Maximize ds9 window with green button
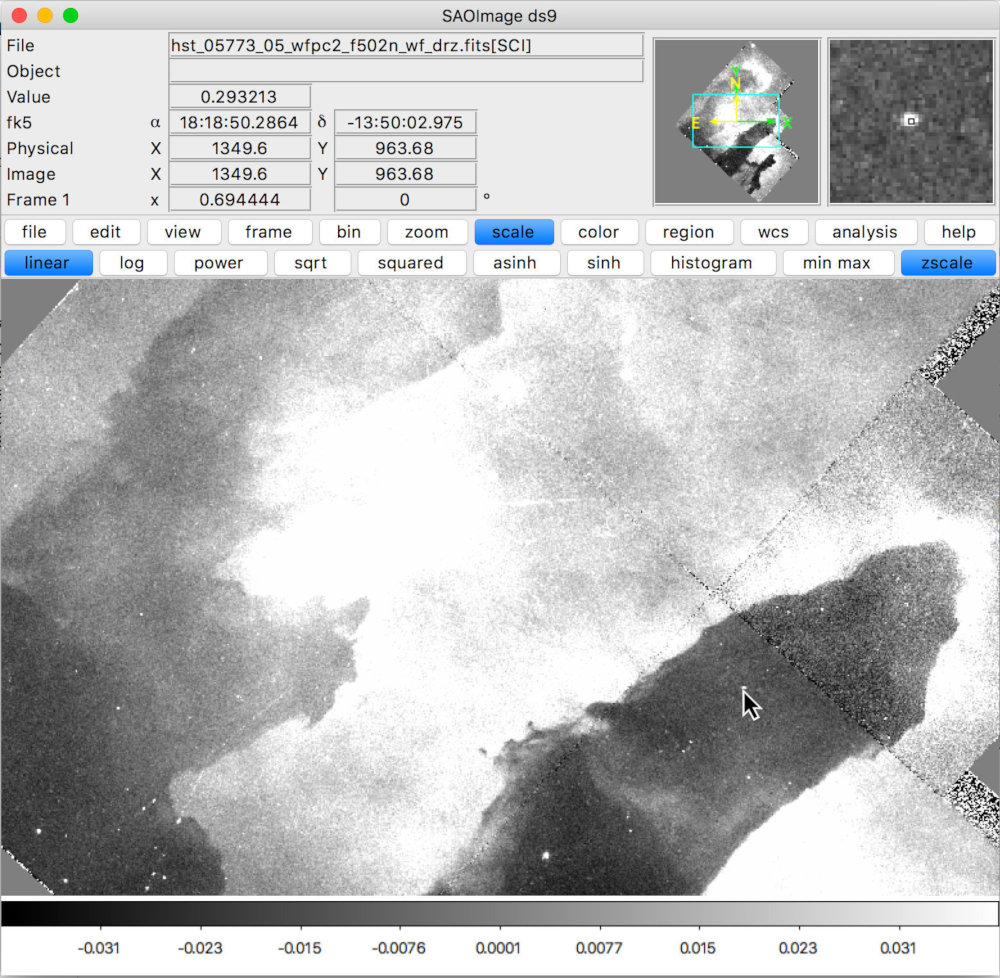 coord(71,15)
